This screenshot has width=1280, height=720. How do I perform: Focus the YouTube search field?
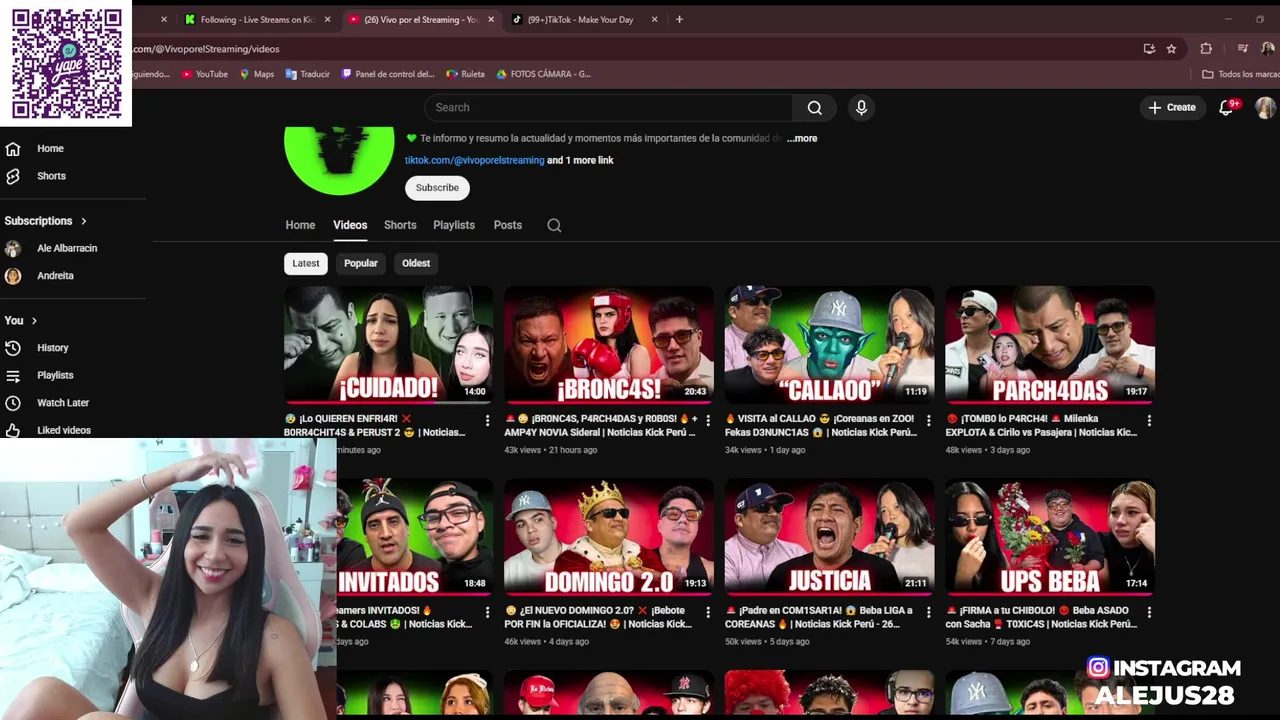coord(608,108)
